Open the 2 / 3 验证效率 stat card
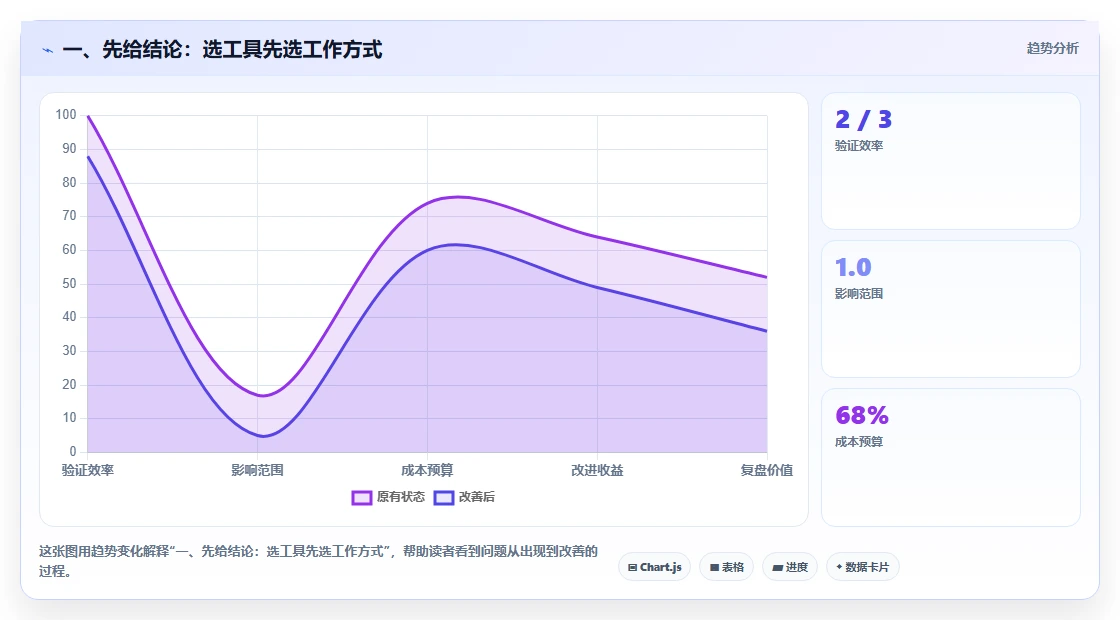Viewport: 1120px width, 620px height. tap(951, 161)
